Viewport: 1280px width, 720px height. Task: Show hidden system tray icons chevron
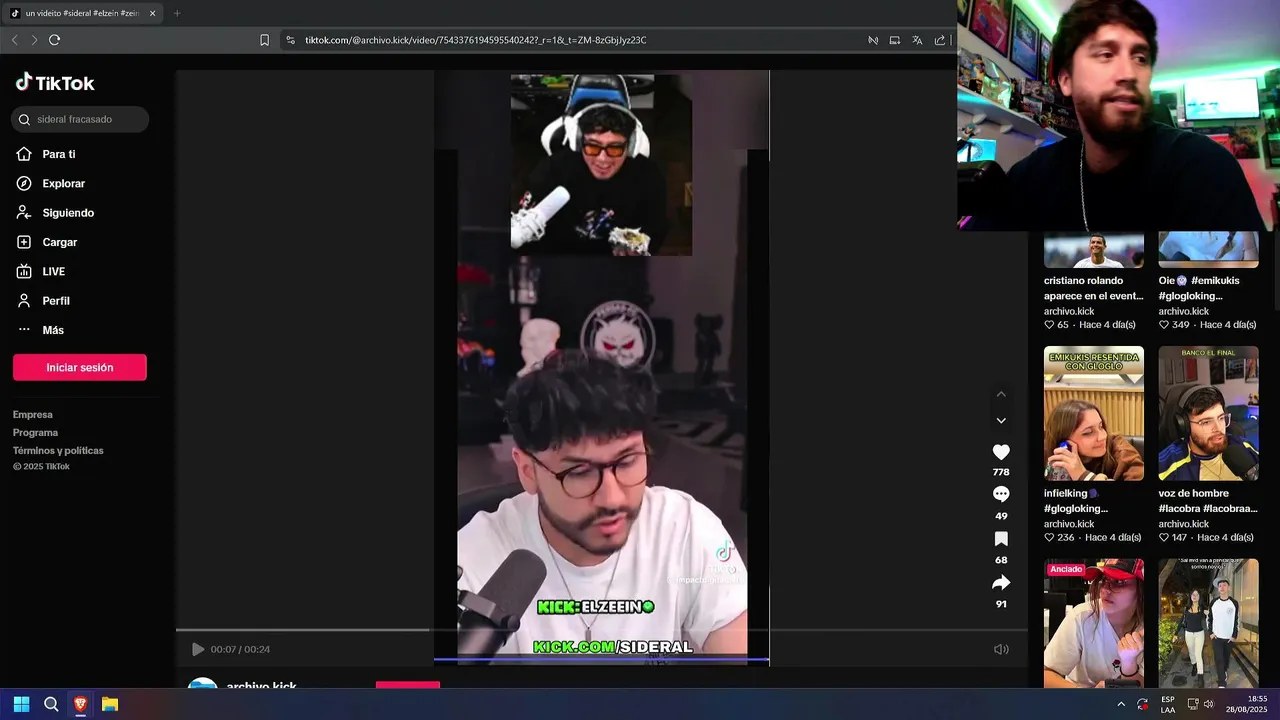pyautogui.click(x=1121, y=704)
